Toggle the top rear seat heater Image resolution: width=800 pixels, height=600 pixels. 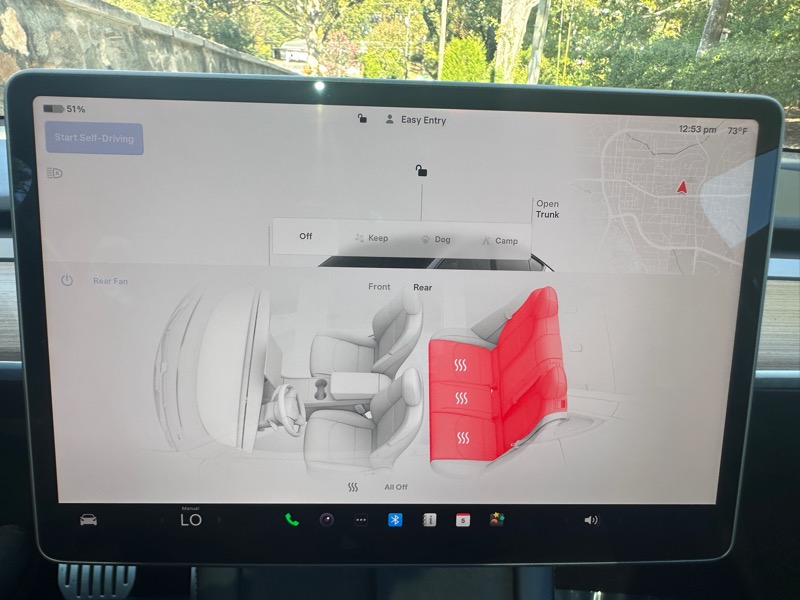pos(461,366)
